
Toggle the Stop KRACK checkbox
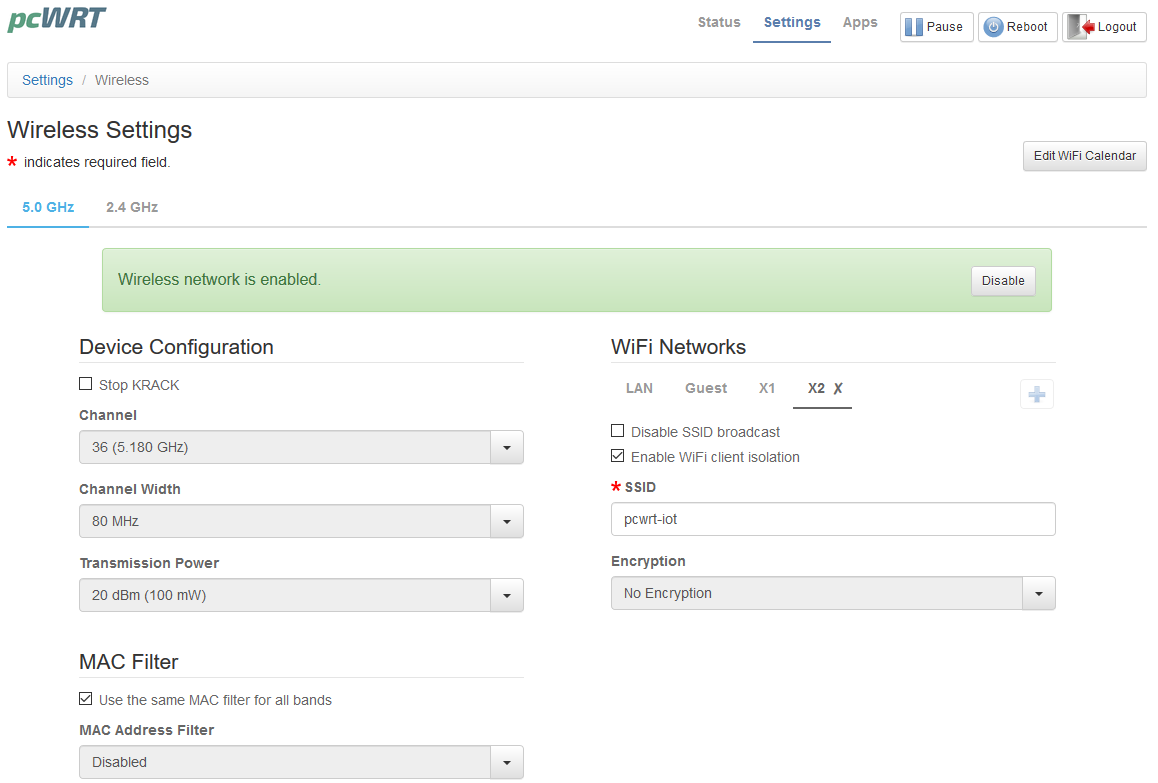coord(86,384)
